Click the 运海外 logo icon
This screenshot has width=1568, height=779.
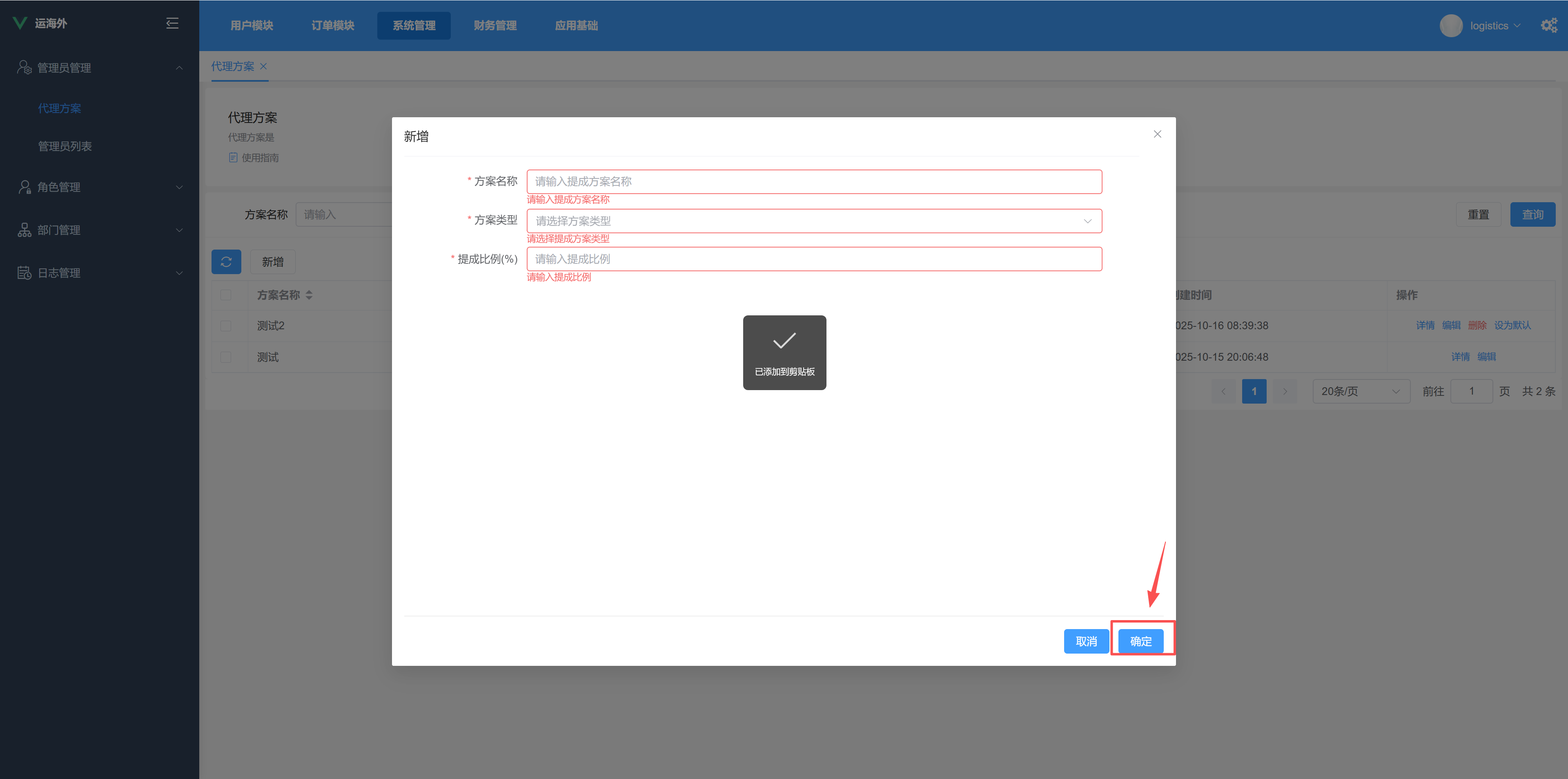pos(20,23)
